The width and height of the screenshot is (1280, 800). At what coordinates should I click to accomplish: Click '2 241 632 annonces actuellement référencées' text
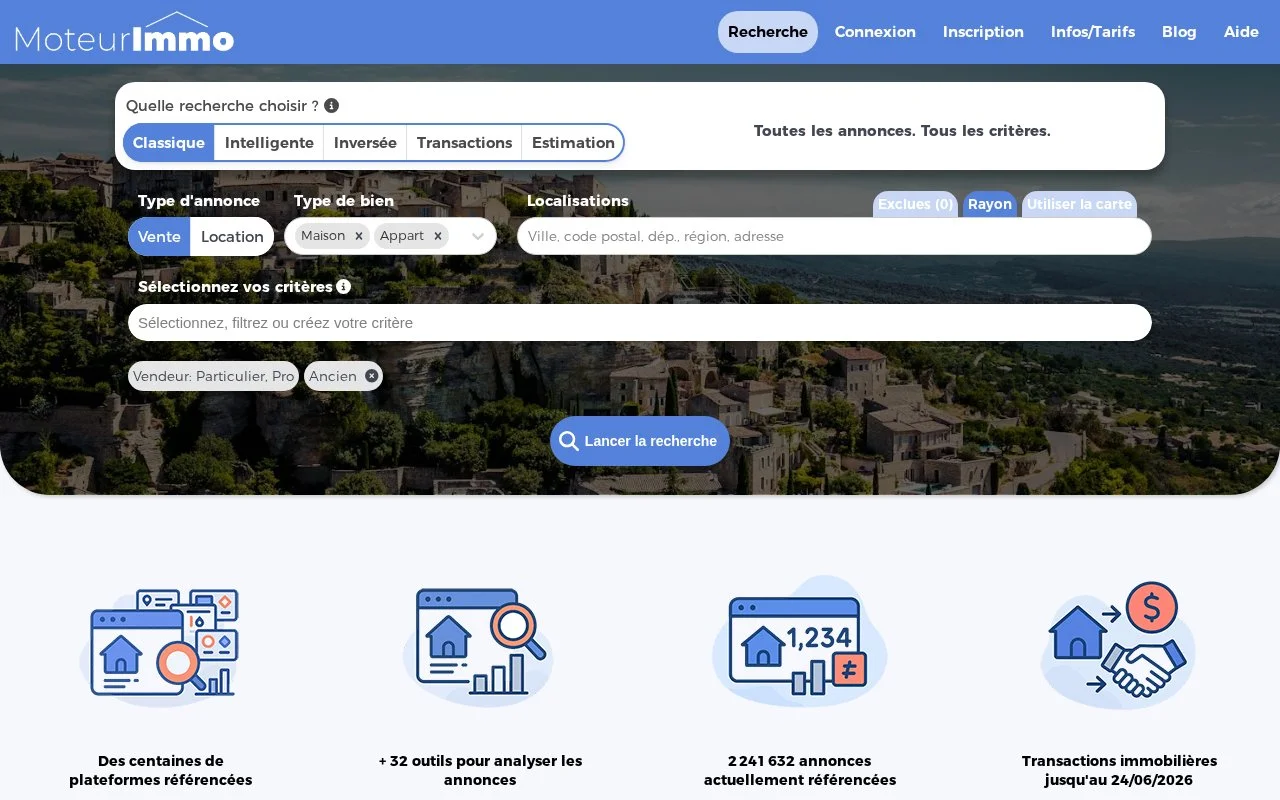pos(800,770)
